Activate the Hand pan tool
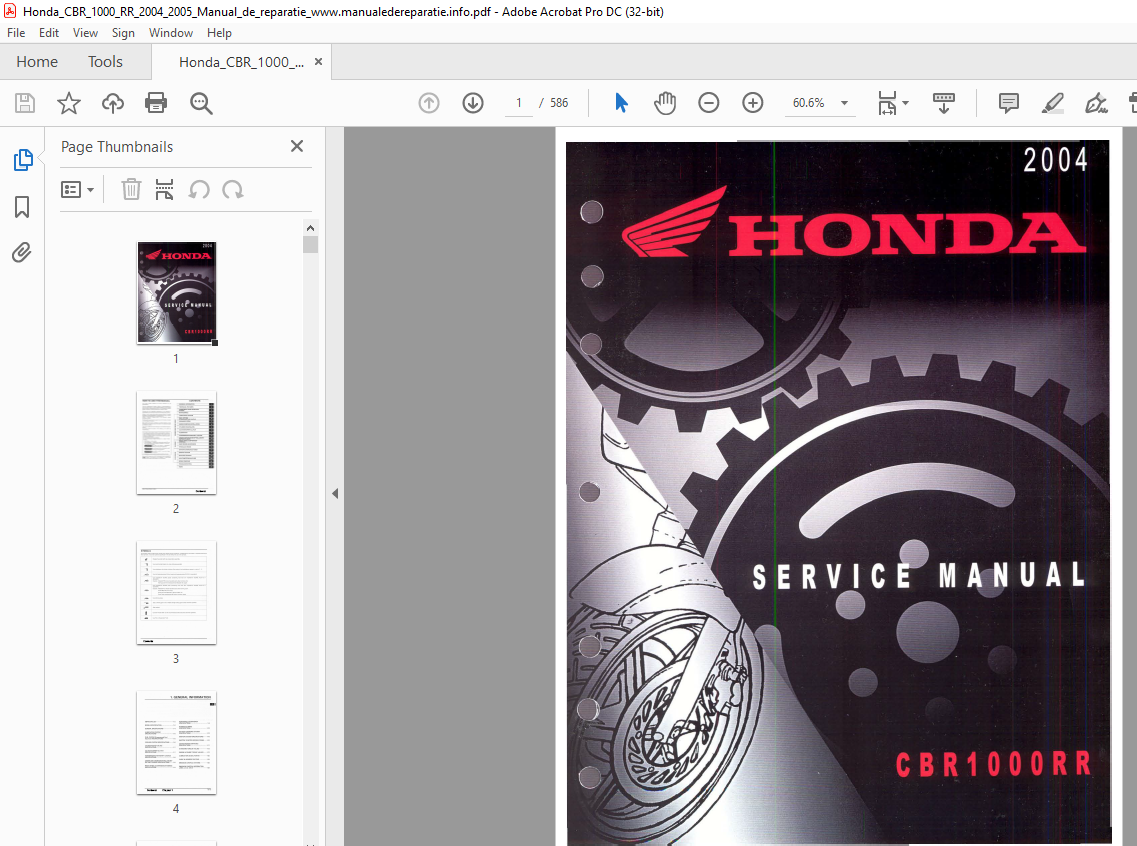The image size is (1137, 846). coord(665,103)
